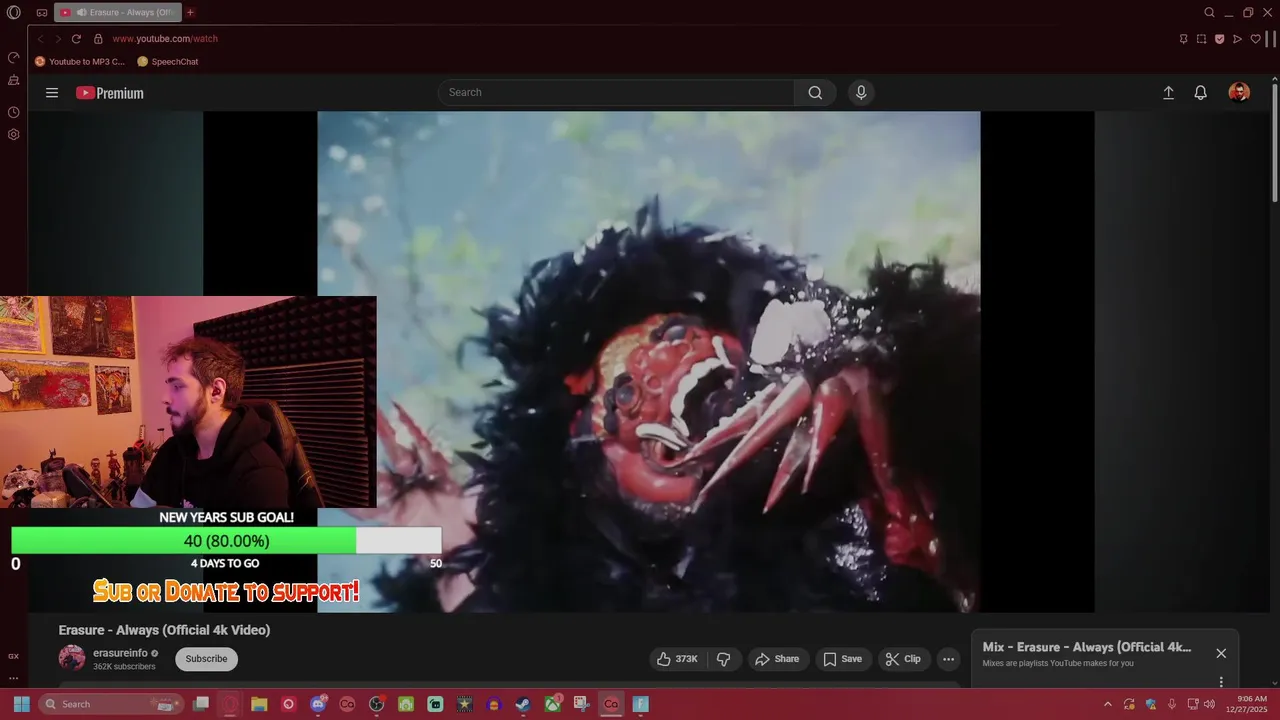Open the Windows Start menu
This screenshot has height=720, width=1280.
[x=21, y=704]
